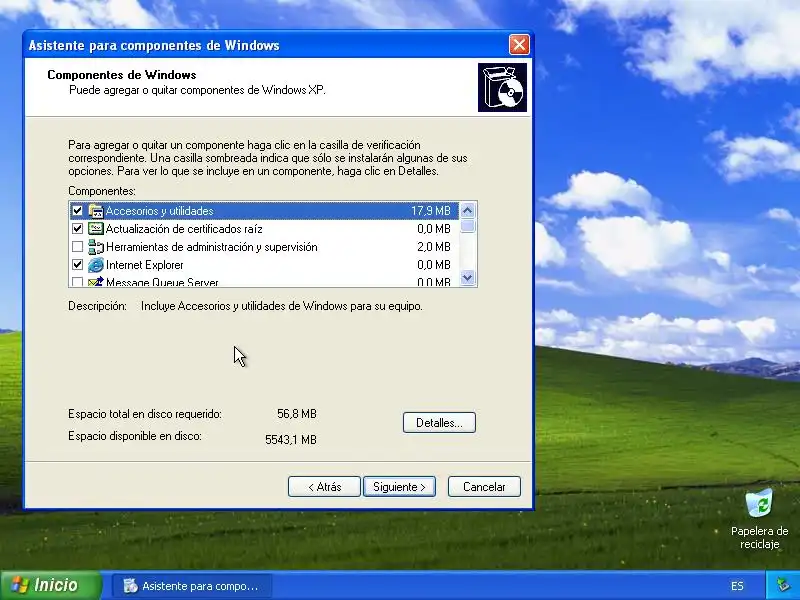Click the component list scroll down arrow
Image resolution: width=800 pixels, height=600 pixels.
pos(467,278)
